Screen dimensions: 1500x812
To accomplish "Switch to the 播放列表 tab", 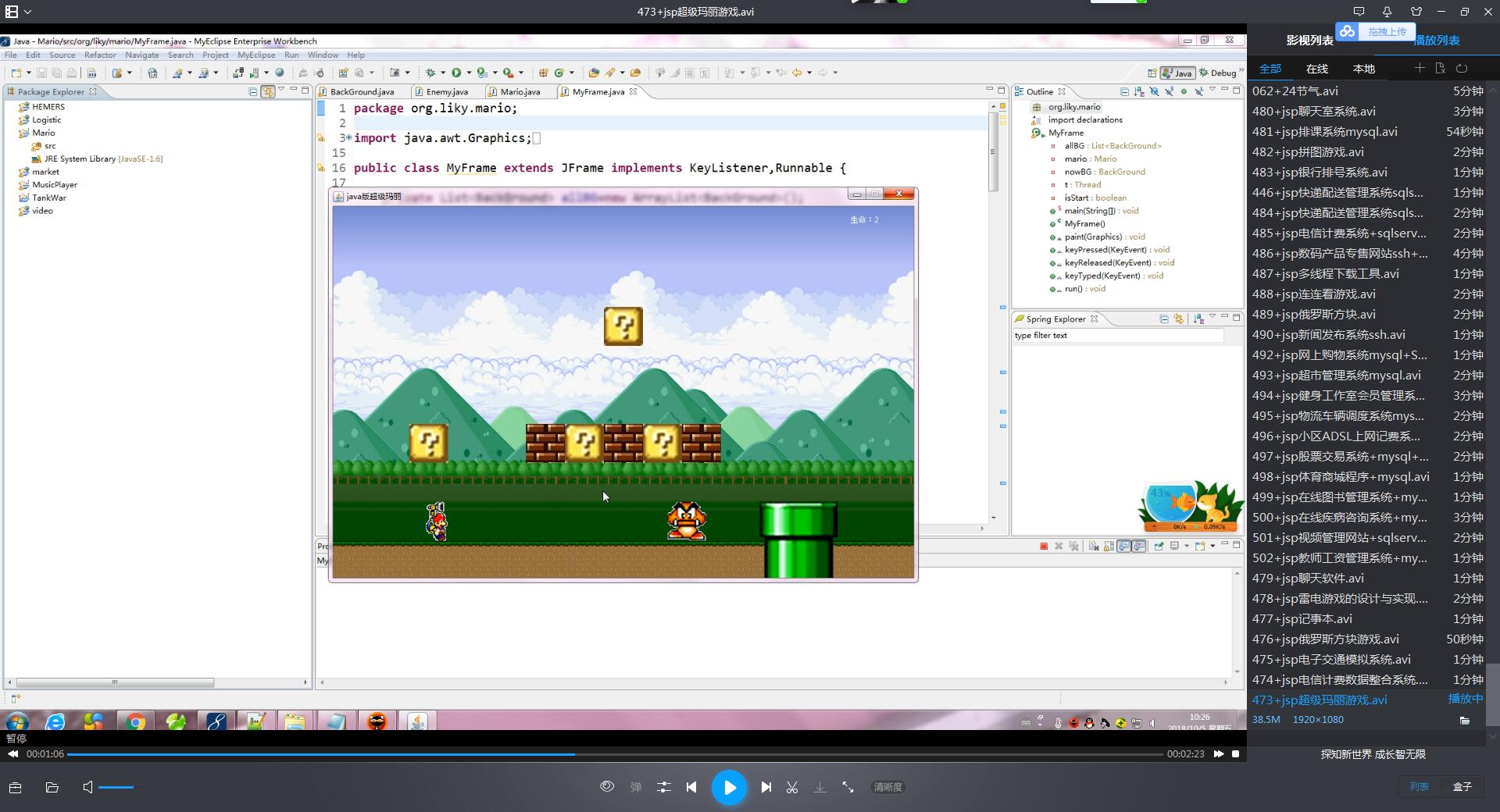I will [1437, 40].
